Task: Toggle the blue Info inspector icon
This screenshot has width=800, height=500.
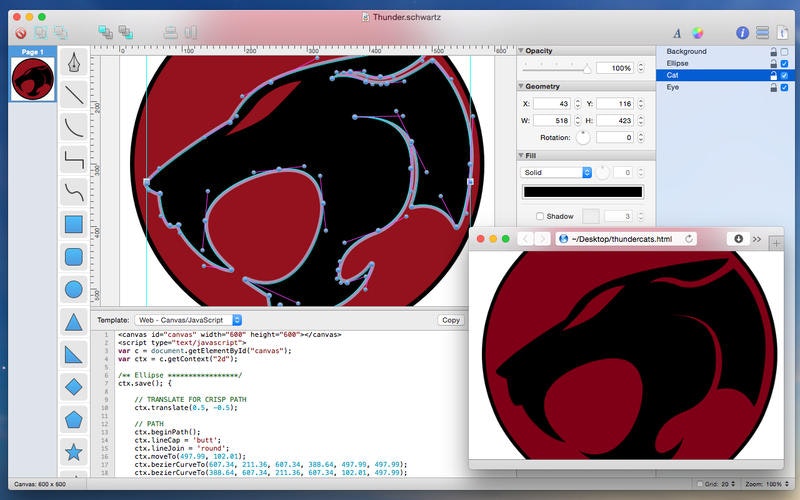Action: pos(742,33)
